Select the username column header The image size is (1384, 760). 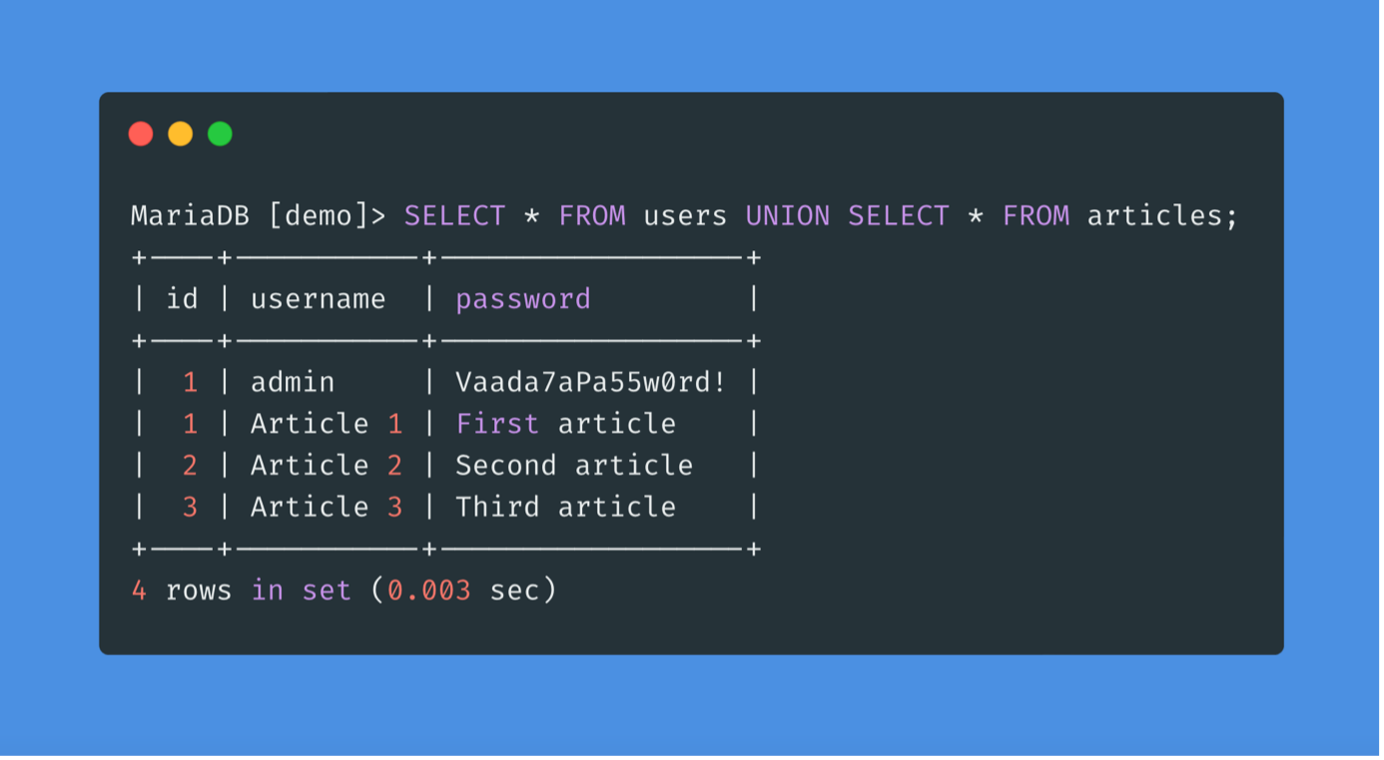tap(318, 299)
